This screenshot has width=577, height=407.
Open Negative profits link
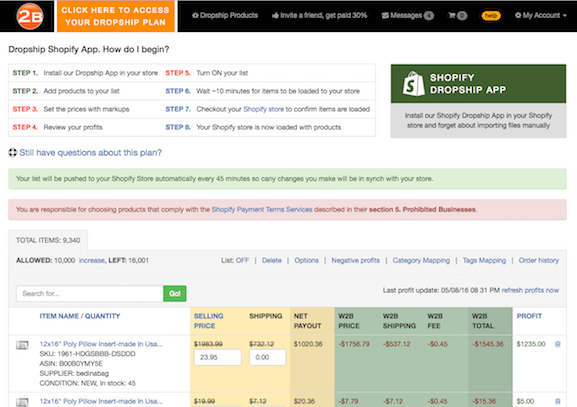pyautogui.click(x=355, y=261)
